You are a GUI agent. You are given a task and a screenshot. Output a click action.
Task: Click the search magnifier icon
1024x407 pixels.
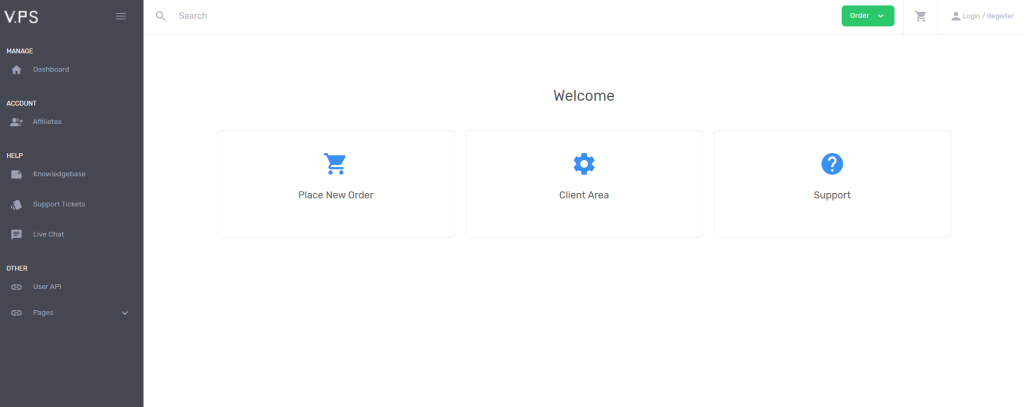pyautogui.click(x=161, y=16)
